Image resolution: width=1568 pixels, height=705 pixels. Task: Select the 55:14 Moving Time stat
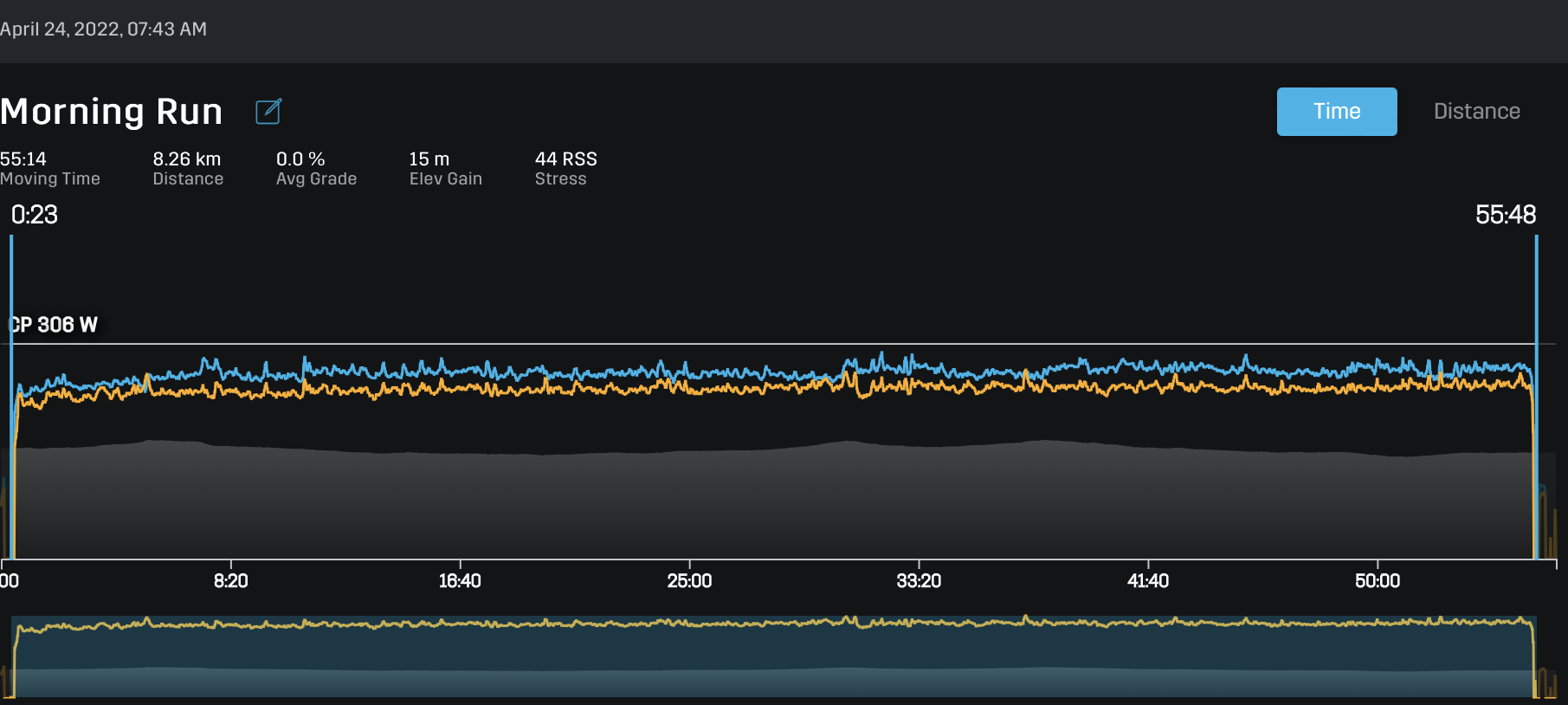pyautogui.click(x=49, y=168)
